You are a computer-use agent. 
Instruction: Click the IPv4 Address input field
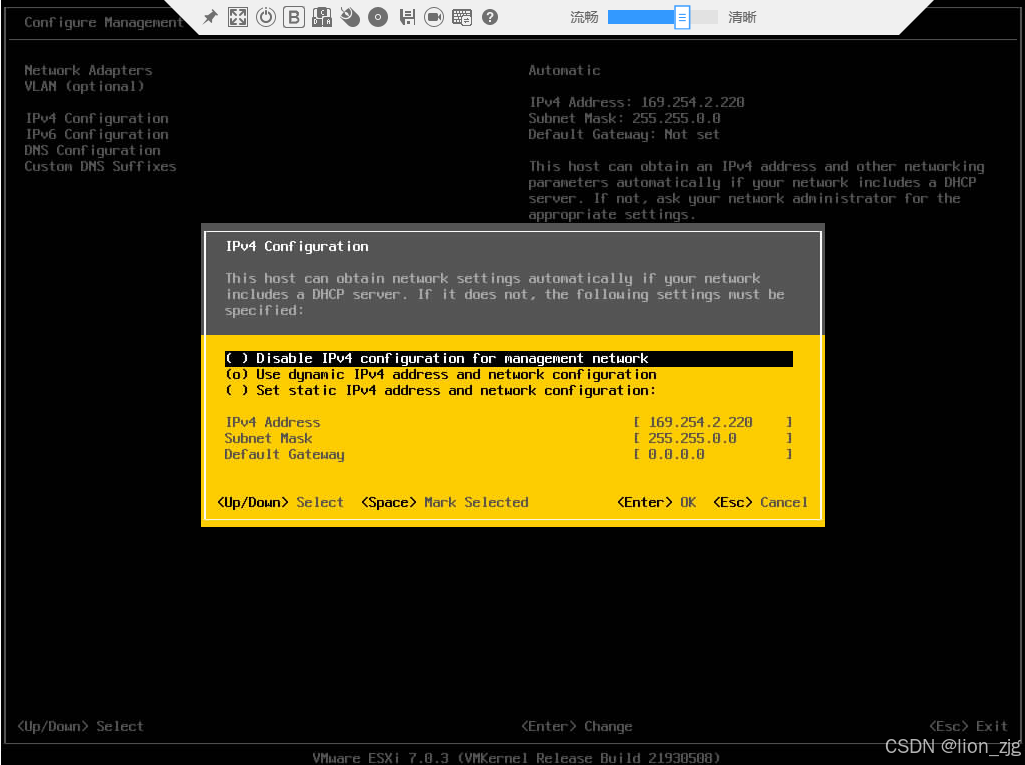click(x=712, y=423)
